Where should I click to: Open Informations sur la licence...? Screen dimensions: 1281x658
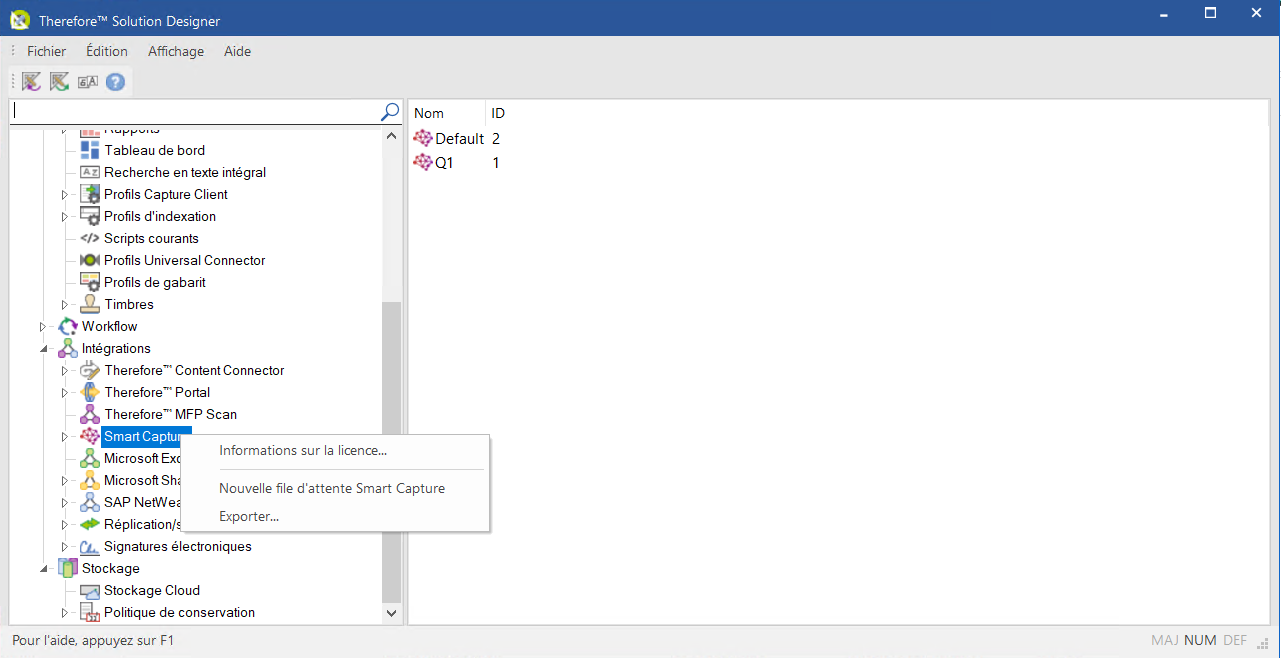pos(303,451)
